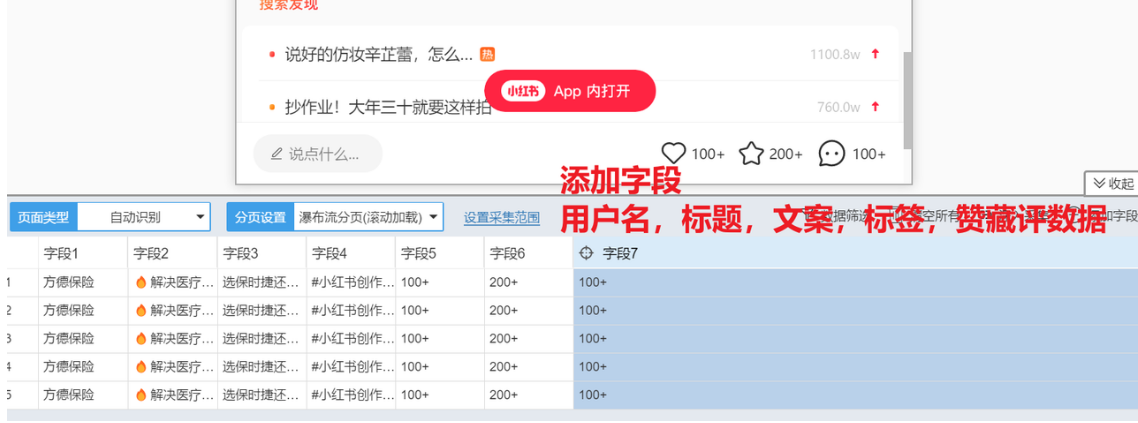Image resolution: width=1138 pixels, height=423 pixels.
Task: Click the star favorite icon
Action: point(751,153)
